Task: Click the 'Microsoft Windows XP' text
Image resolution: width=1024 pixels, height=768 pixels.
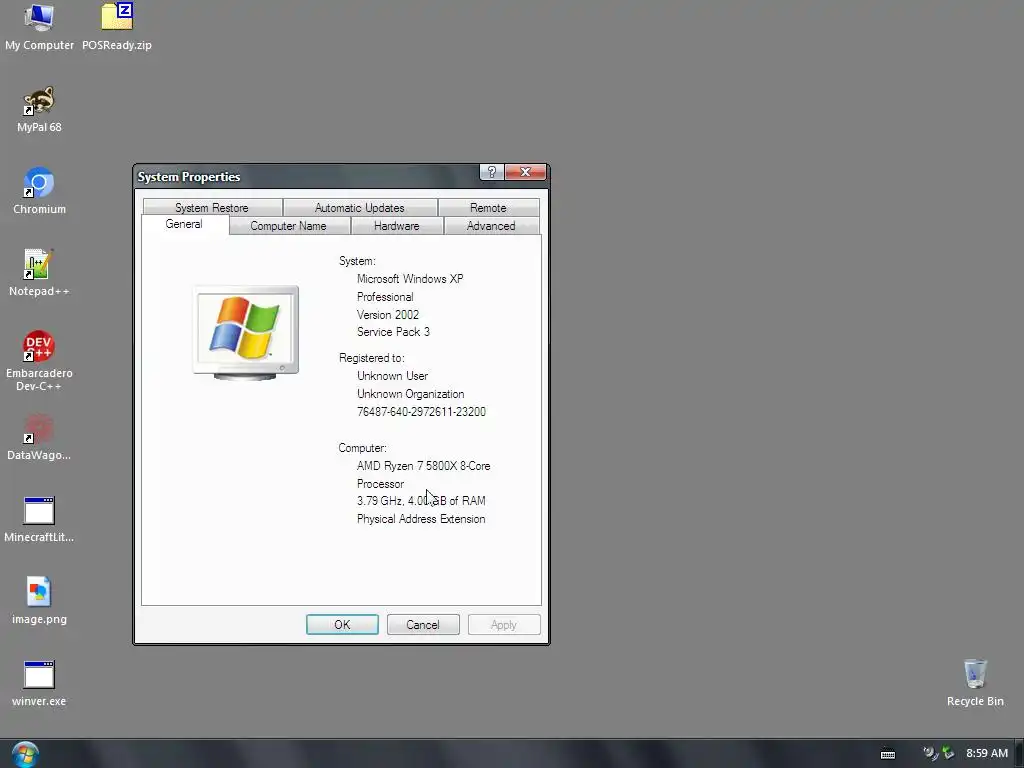Action: (410, 279)
